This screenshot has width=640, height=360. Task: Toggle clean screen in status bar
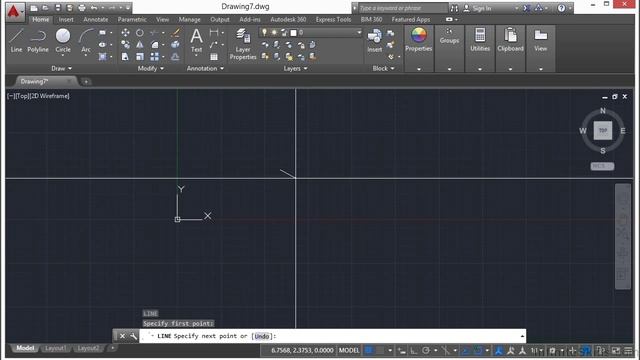(616, 350)
